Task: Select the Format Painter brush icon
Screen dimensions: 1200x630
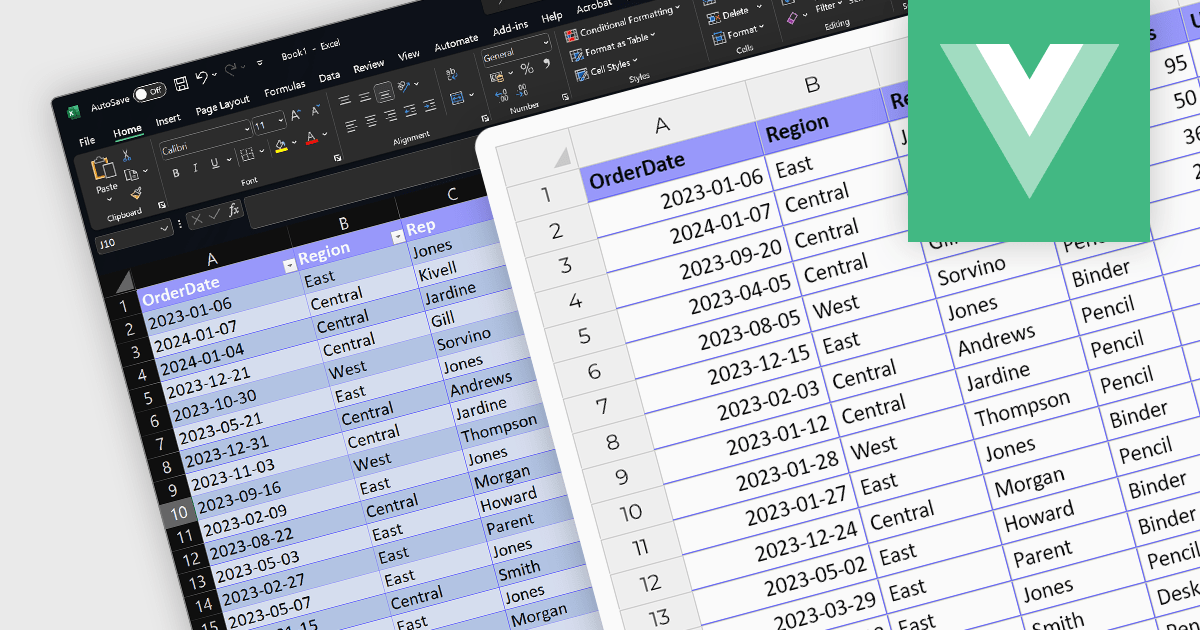Action: click(x=136, y=192)
